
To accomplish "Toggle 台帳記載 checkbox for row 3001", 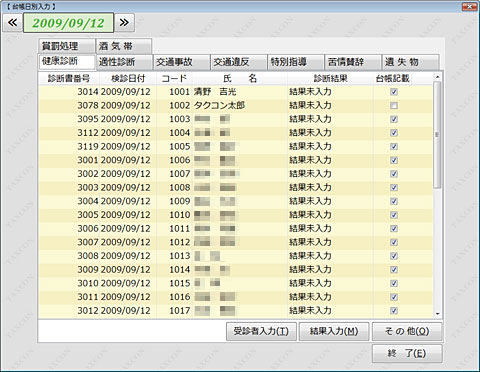I will 394,160.
